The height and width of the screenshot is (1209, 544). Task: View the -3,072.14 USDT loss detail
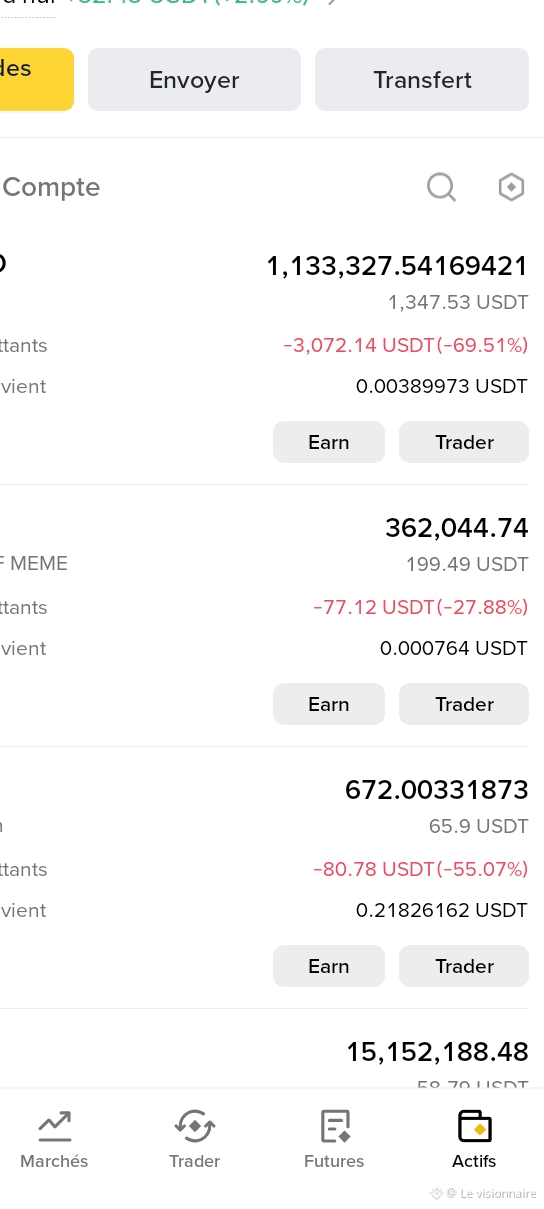(406, 345)
